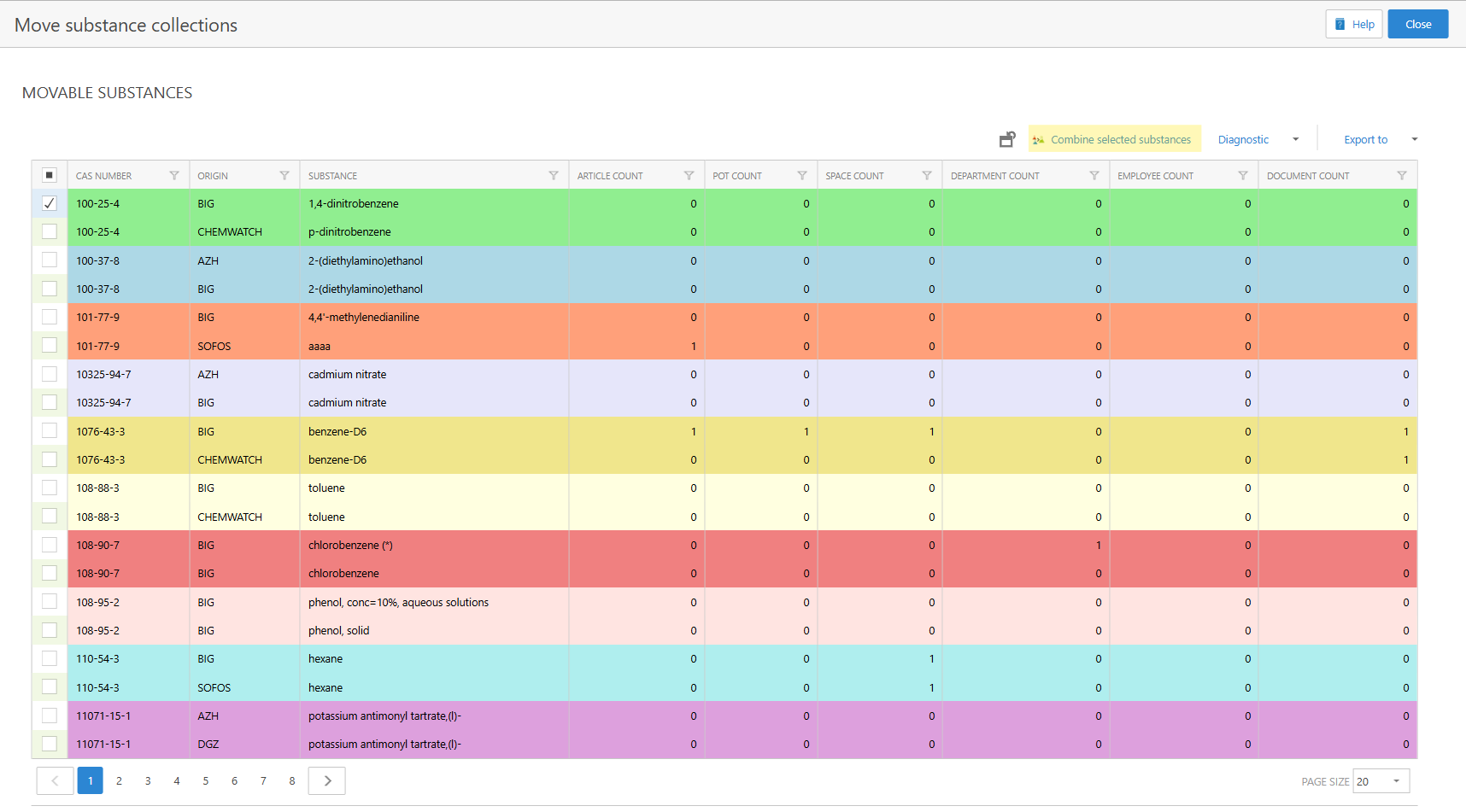Go to page 3 in pagination
Viewport: 1466px width, 812px height.
coord(148,781)
